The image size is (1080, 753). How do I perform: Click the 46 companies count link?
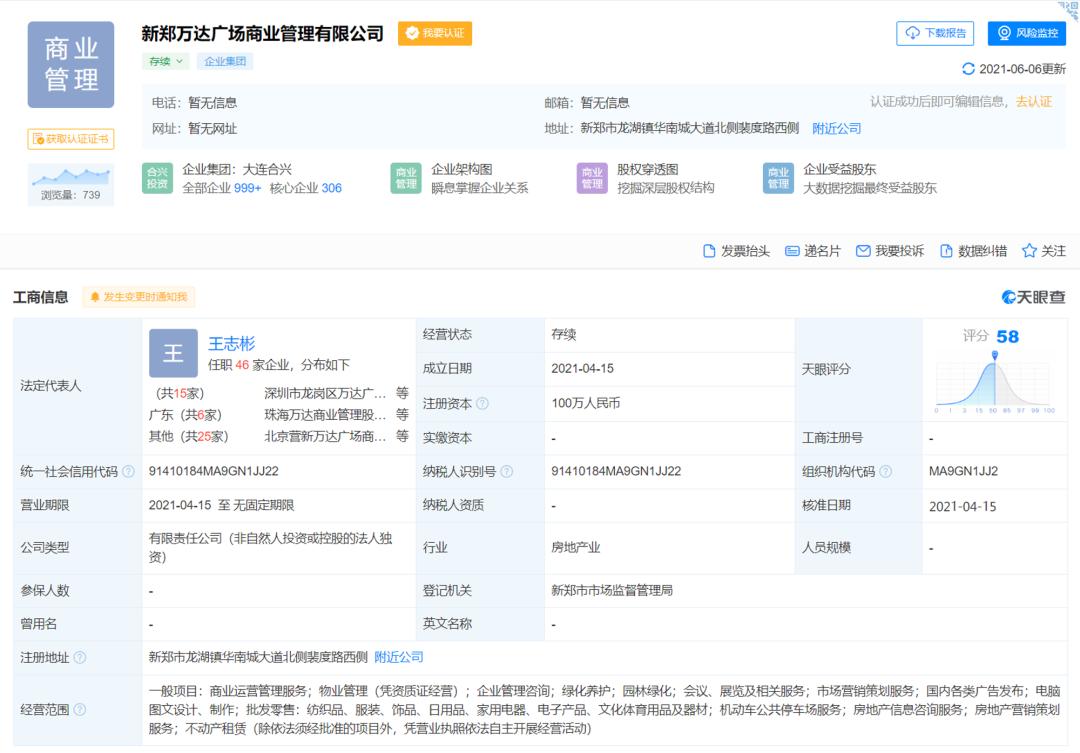[x=242, y=364]
